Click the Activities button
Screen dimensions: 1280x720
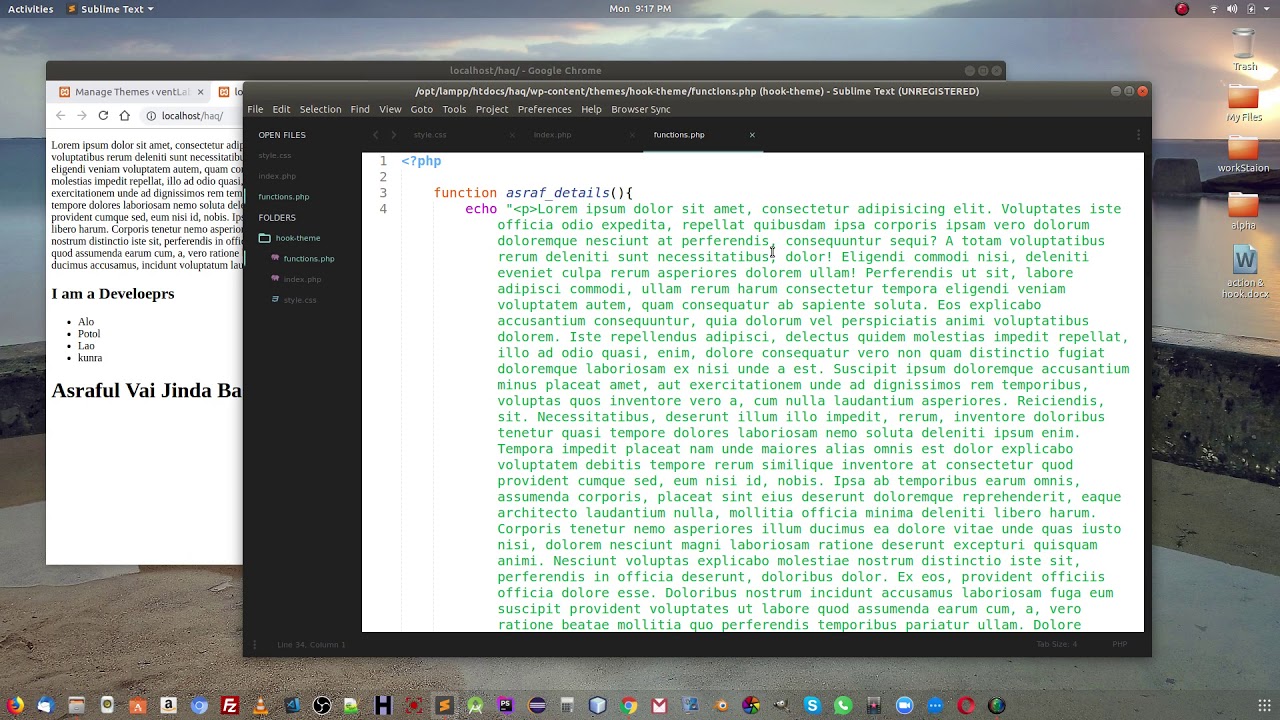tap(31, 9)
